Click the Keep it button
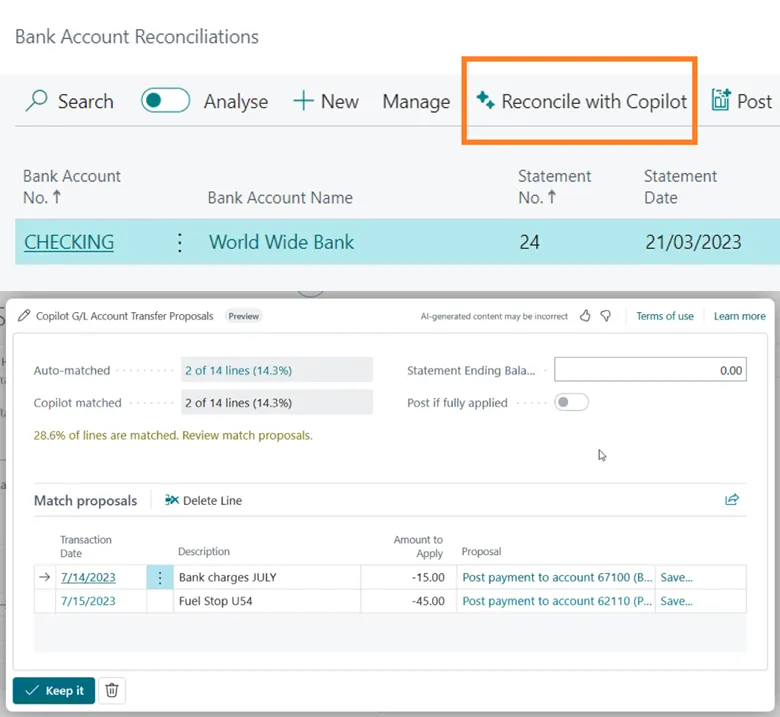The height and width of the screenshot is (717, 780). pos(54,691)
